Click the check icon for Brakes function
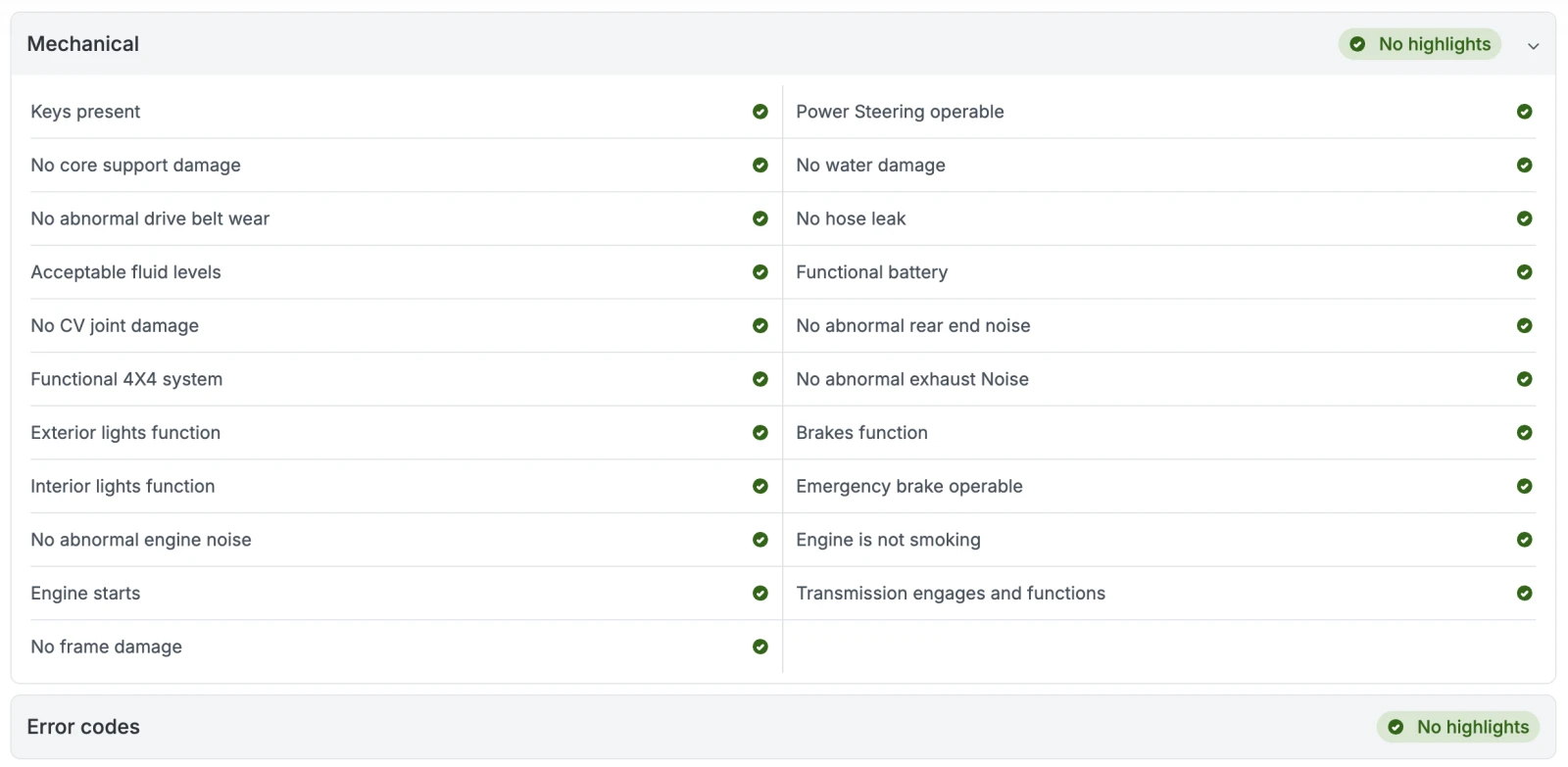This screenshot has height=767, width=1568. coord(1525,432)
